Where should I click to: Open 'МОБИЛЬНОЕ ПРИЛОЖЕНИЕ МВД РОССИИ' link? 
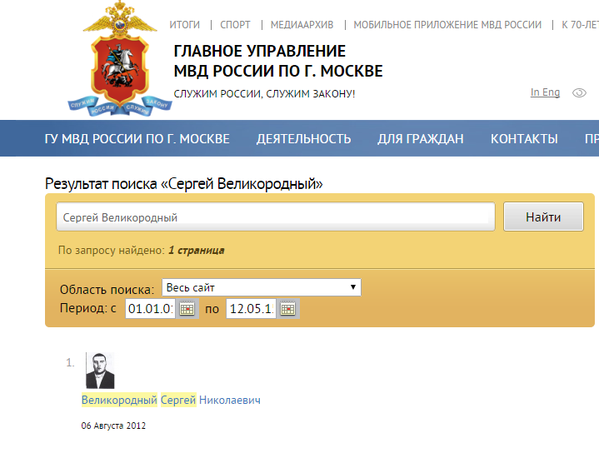point(447,25)
